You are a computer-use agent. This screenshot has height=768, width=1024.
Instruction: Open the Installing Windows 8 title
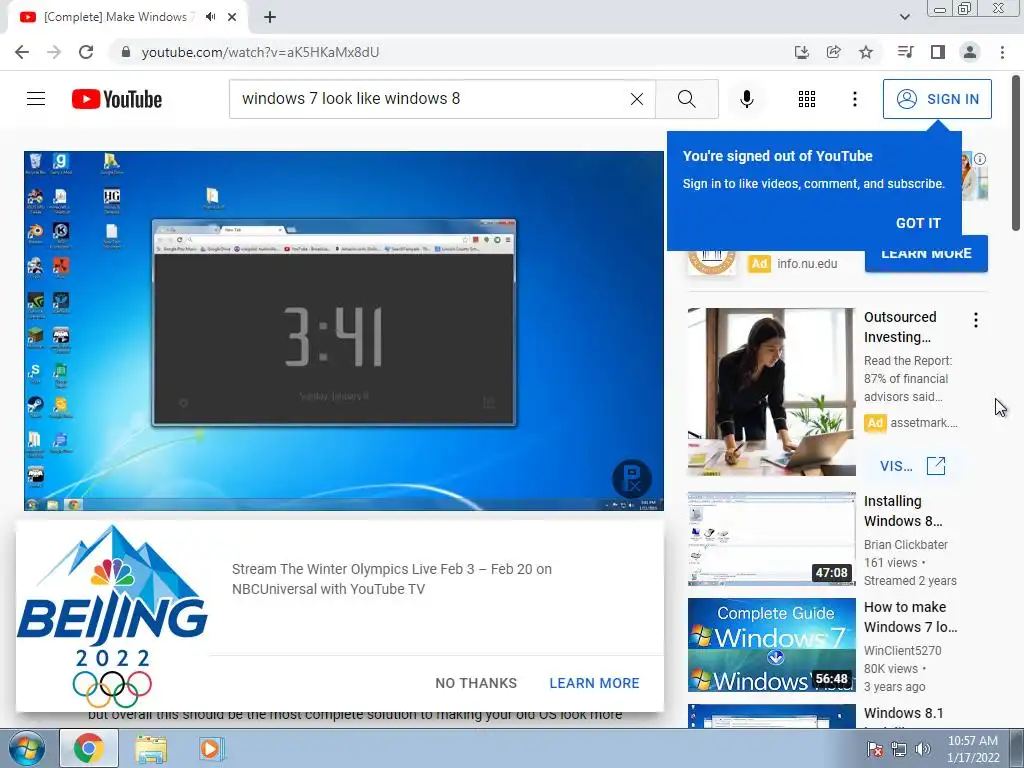click(903, 511)
